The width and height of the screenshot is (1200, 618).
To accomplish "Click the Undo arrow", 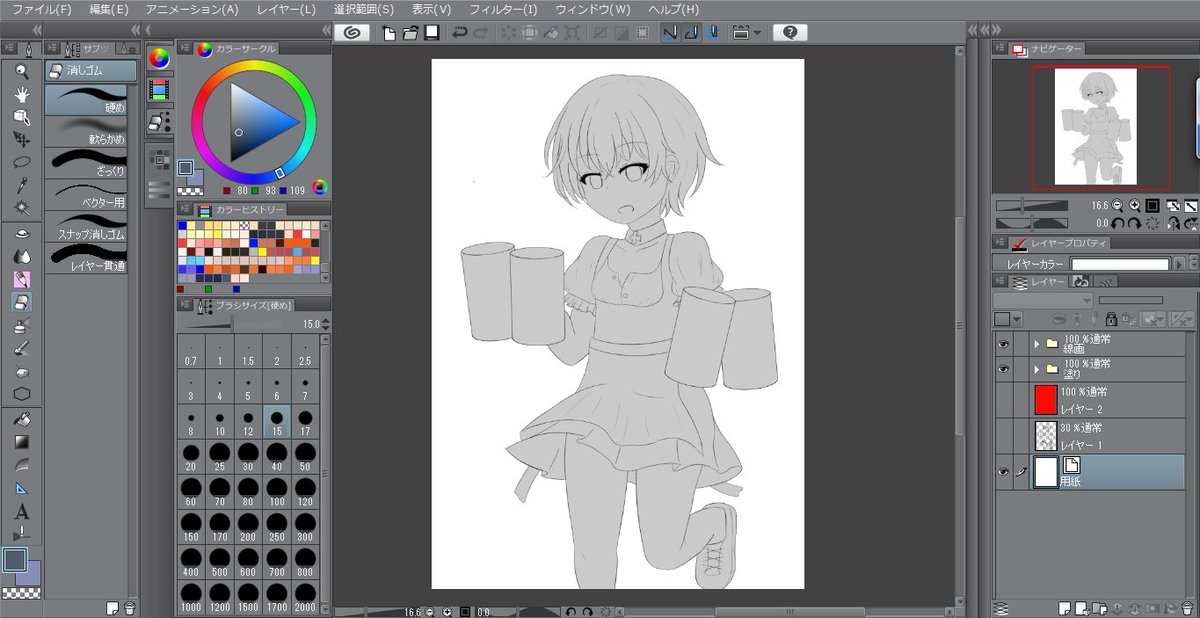I will tap(460, 32).
